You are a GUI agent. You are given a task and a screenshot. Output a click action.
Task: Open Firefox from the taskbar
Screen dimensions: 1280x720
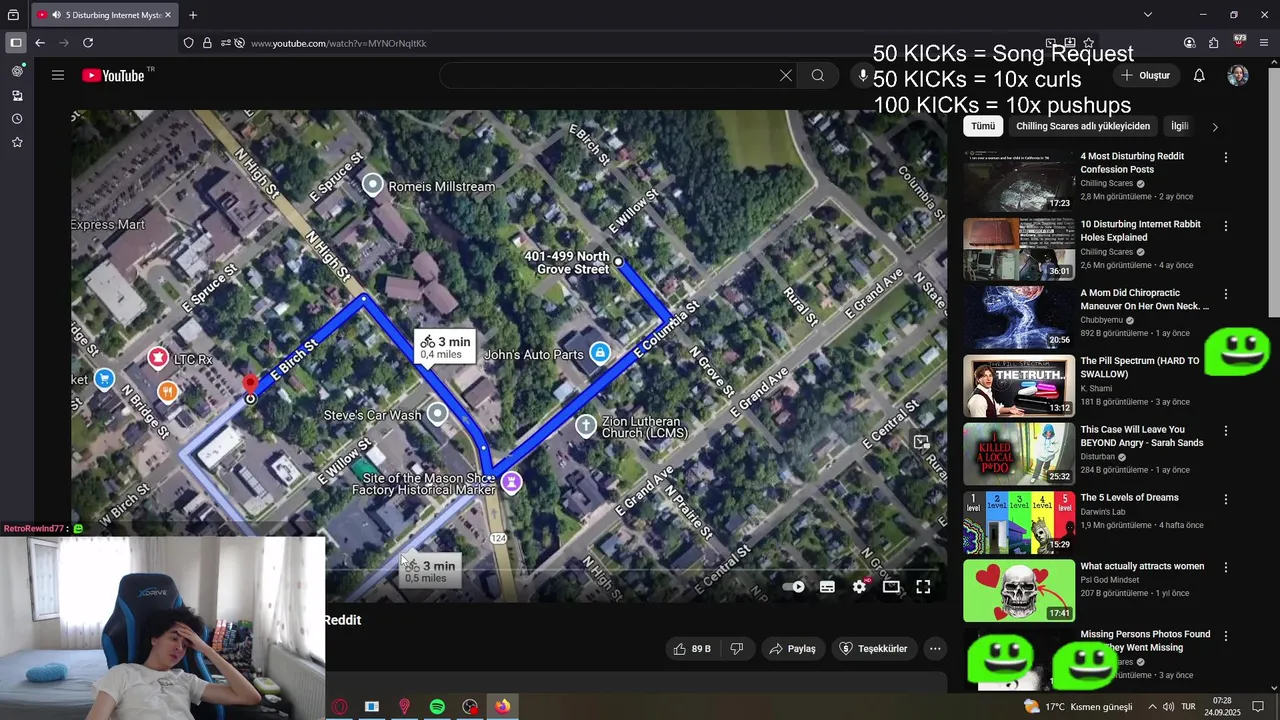[x=502, y=707]
